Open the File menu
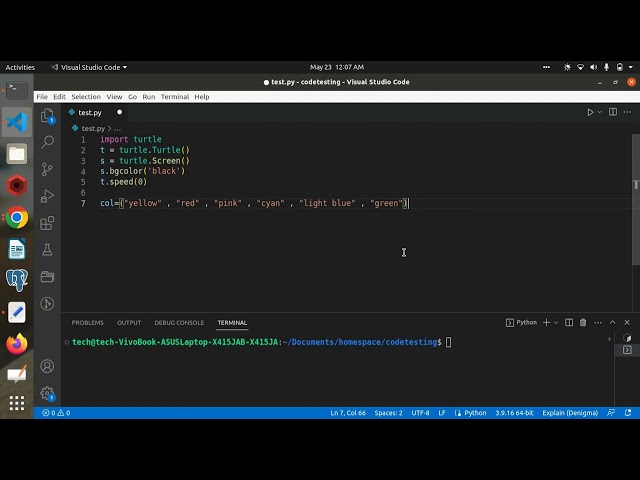This screenshot has height=480, width=640. coord(42,97)
